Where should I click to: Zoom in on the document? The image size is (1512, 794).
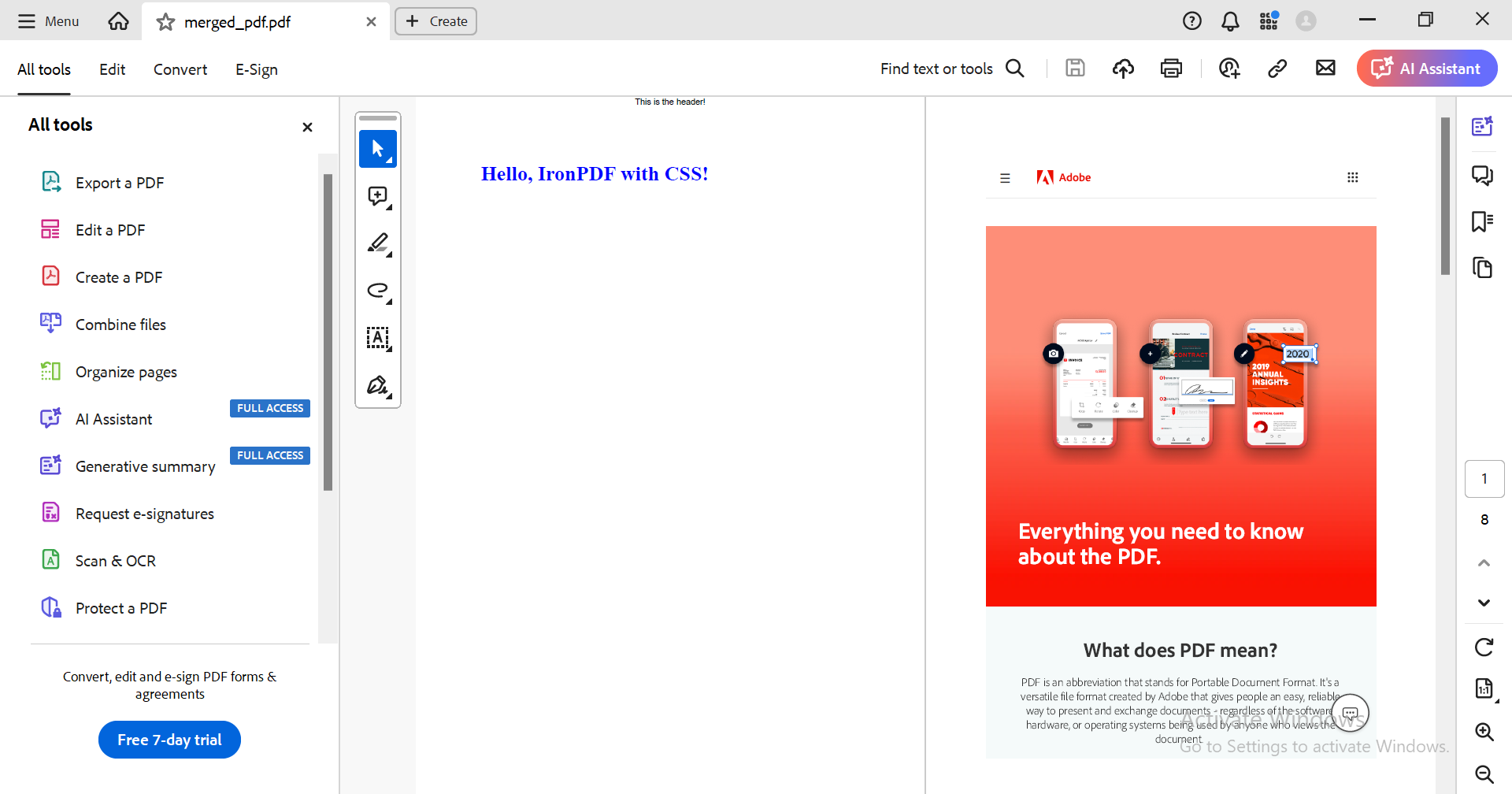click(1484, 732)
